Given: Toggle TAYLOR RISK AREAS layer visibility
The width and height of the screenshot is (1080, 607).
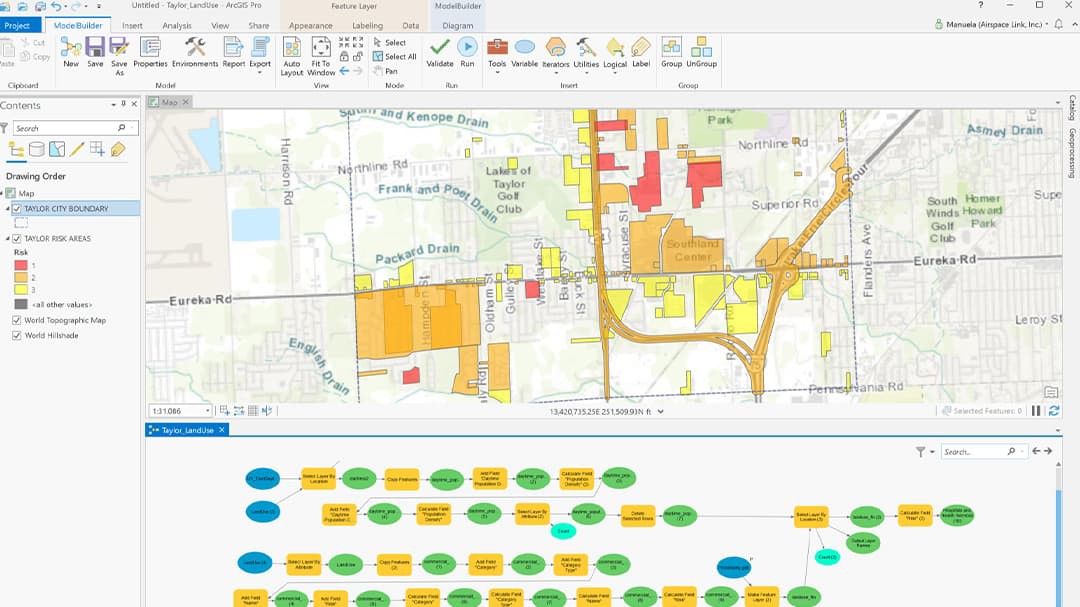Looking at the screenshot, I should (17, 238).
